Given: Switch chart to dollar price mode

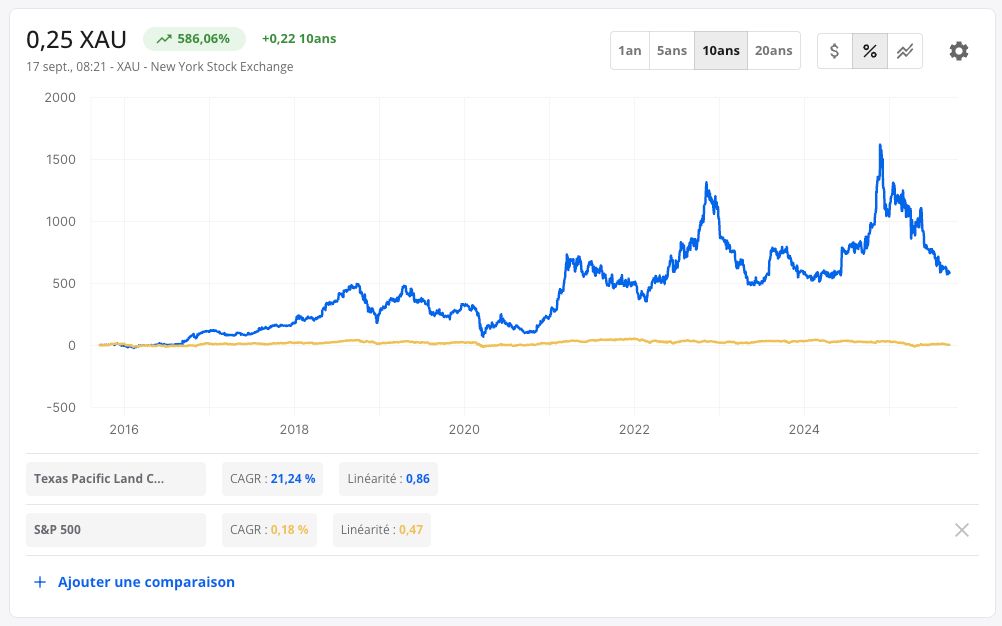Looking at the screenshot, I should (x=835, y=51).
